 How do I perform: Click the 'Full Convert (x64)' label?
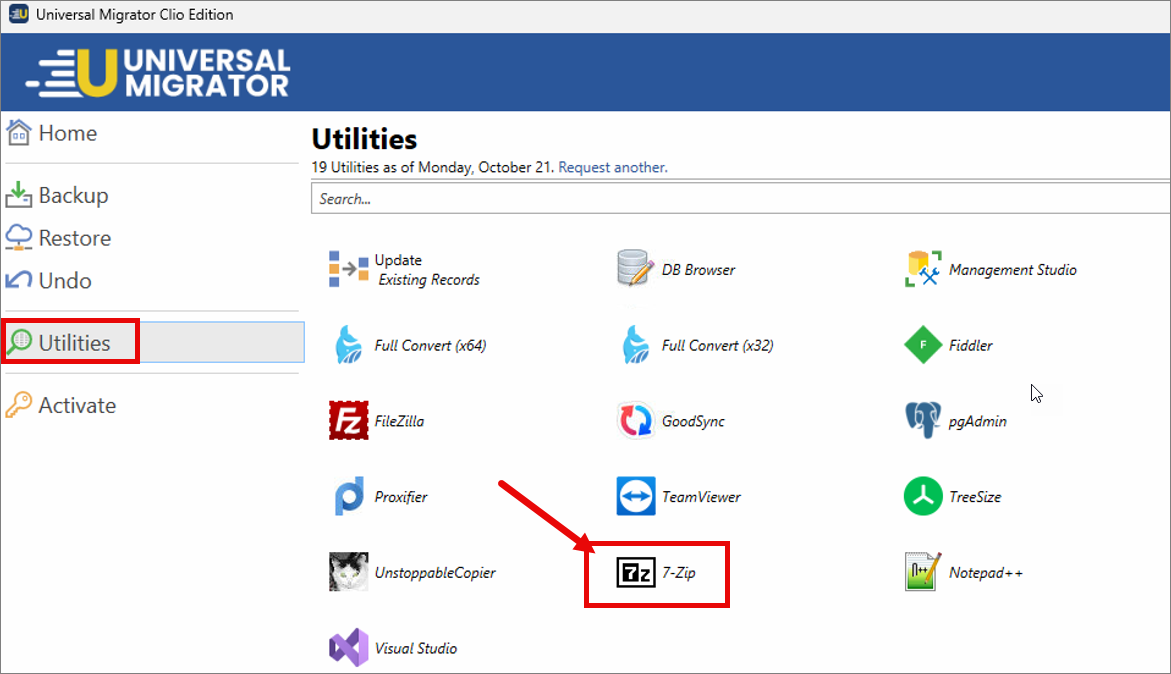pyautogui.click(x=430, y=345)
